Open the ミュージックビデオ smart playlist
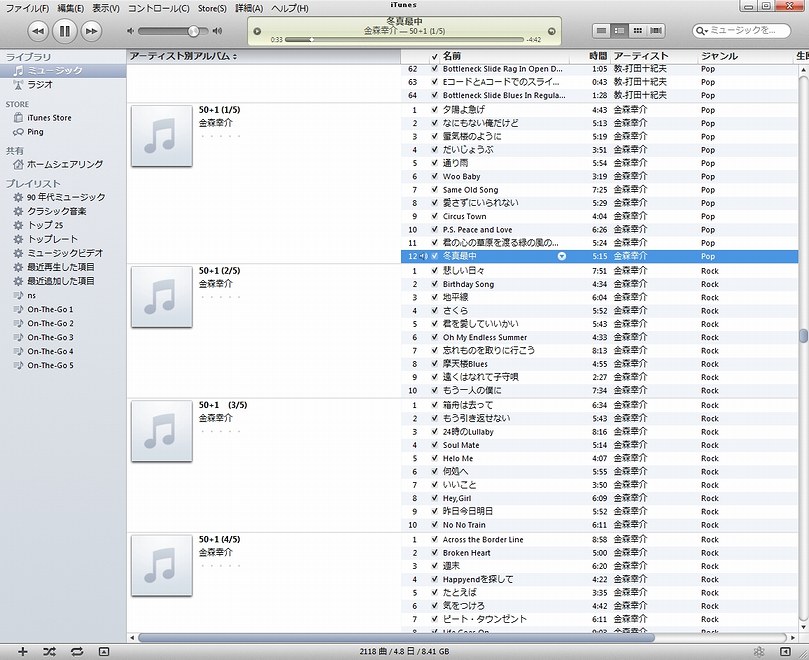Image resolution: width=809 pixels, height=660 pixels. click(65, 253)
